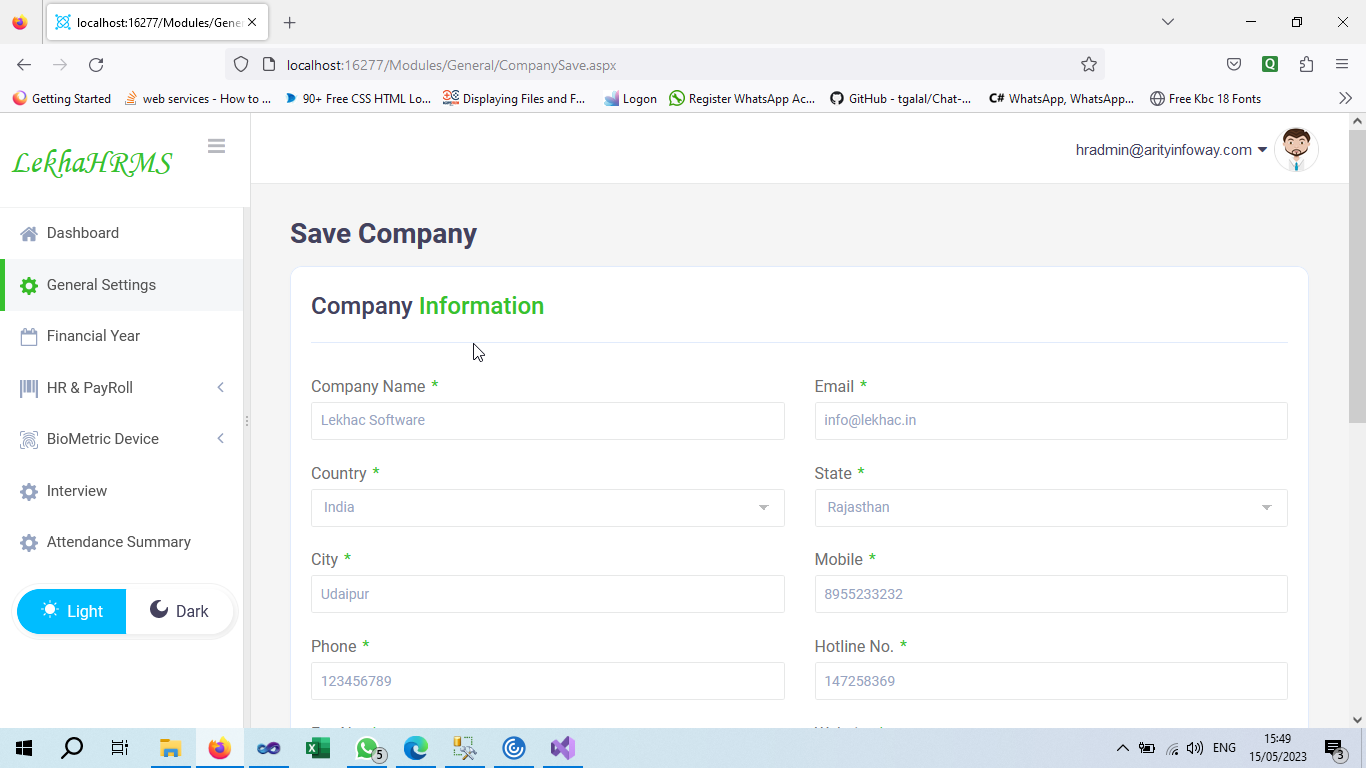Switch to Light theme
This screenshot has height=768, width=1366.
click(x=72, y=611)
